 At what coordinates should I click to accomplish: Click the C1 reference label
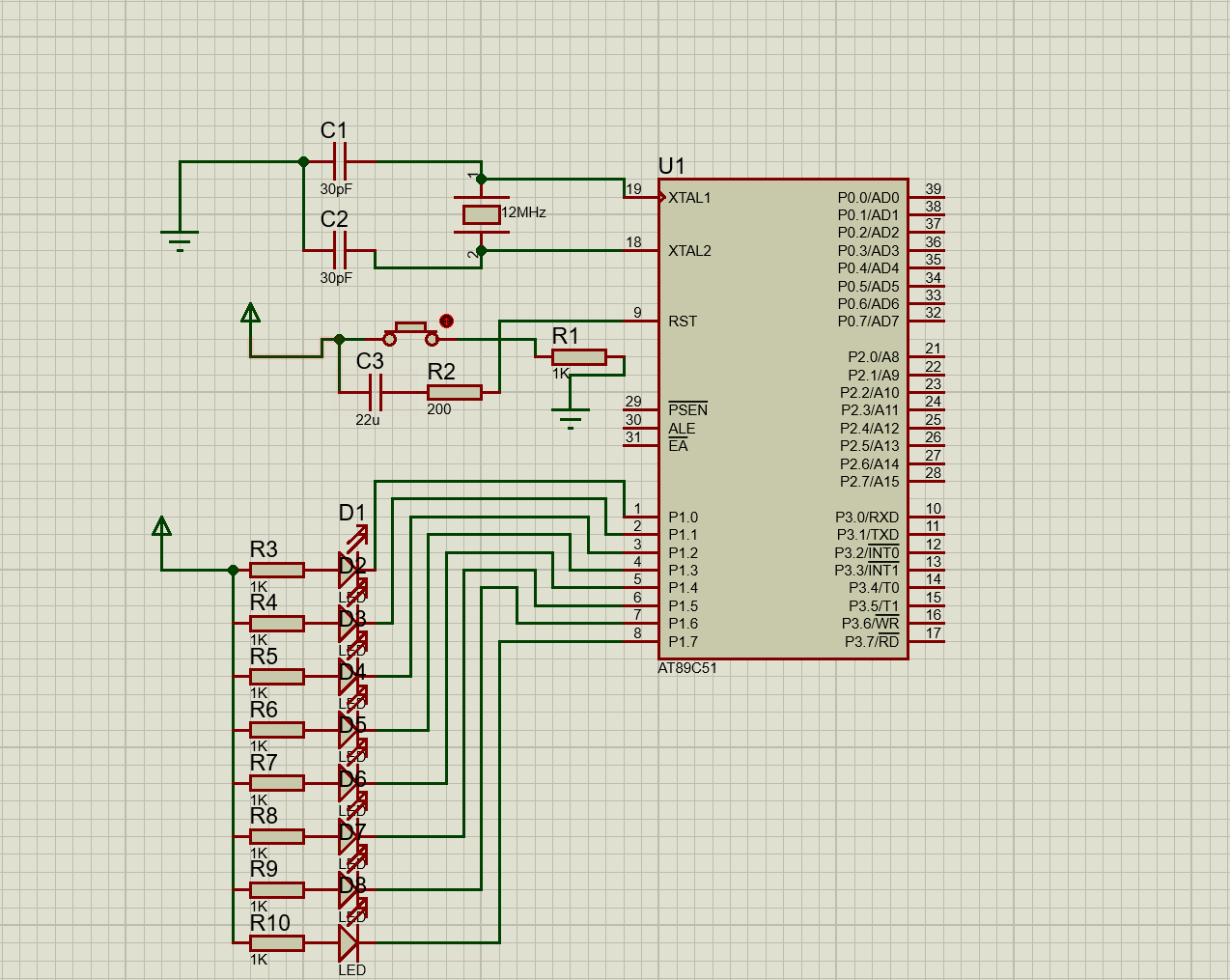[x=334, y=130]
